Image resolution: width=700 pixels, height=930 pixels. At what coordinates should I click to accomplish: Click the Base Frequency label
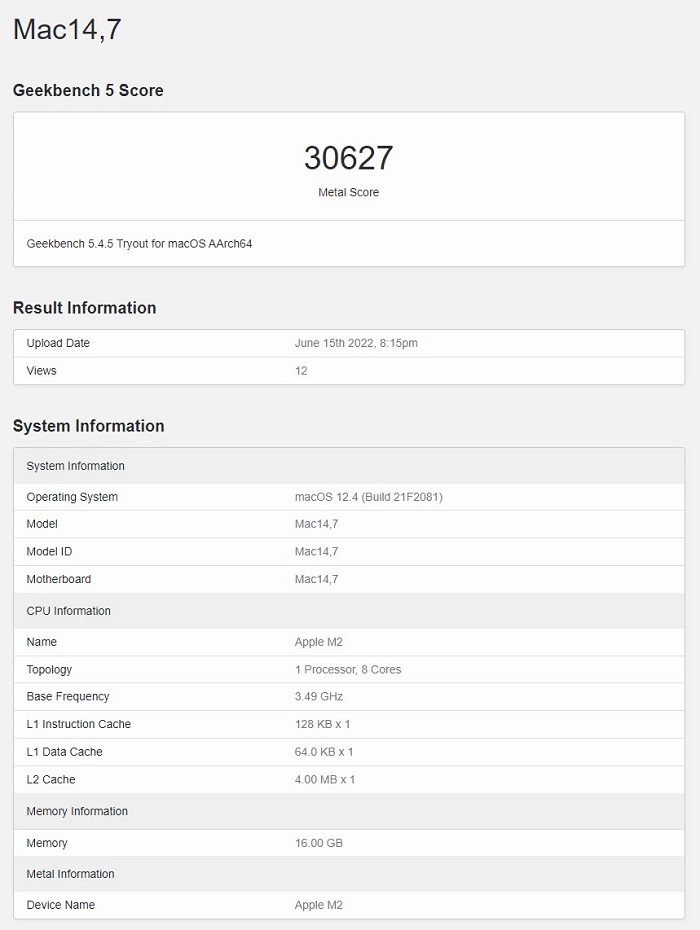68,696
